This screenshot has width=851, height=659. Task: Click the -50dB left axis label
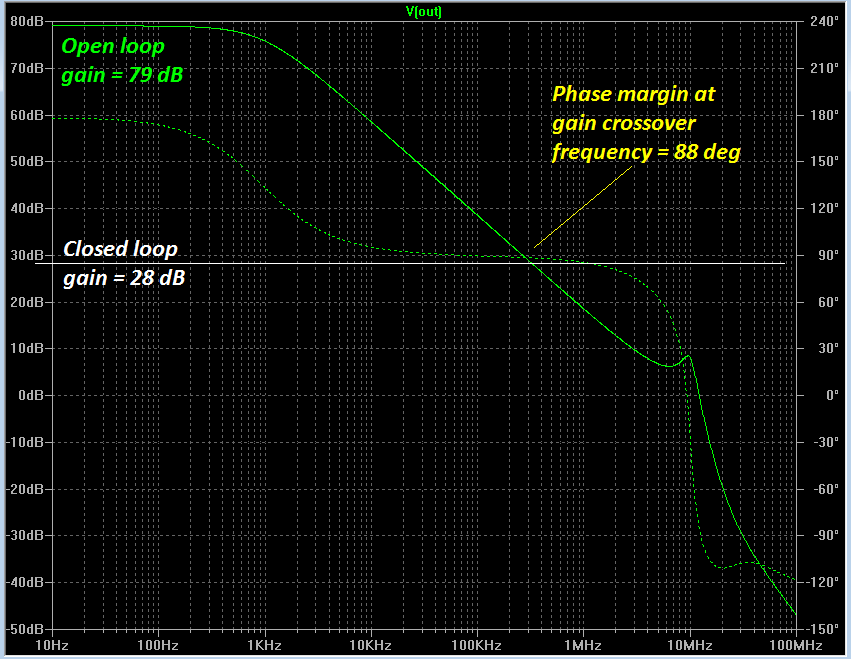click(25, 629)
